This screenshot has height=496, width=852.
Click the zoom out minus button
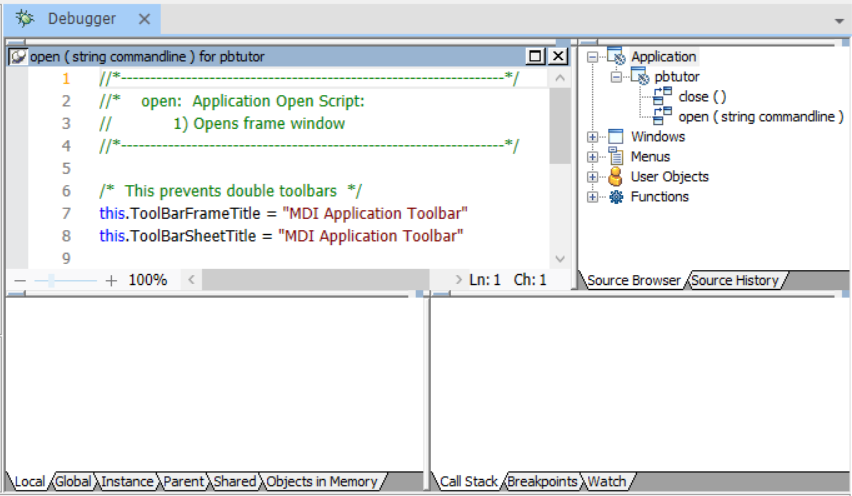point(19,281)
